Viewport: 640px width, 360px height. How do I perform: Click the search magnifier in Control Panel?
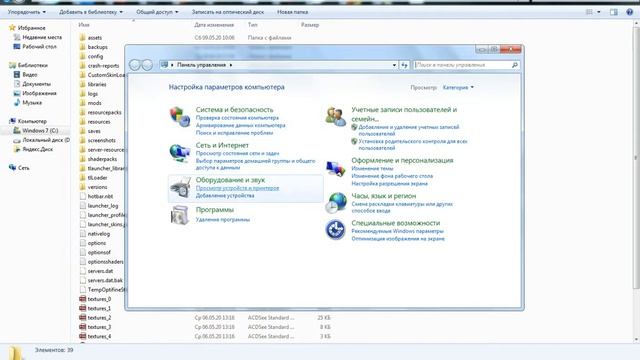coord(515,65)
